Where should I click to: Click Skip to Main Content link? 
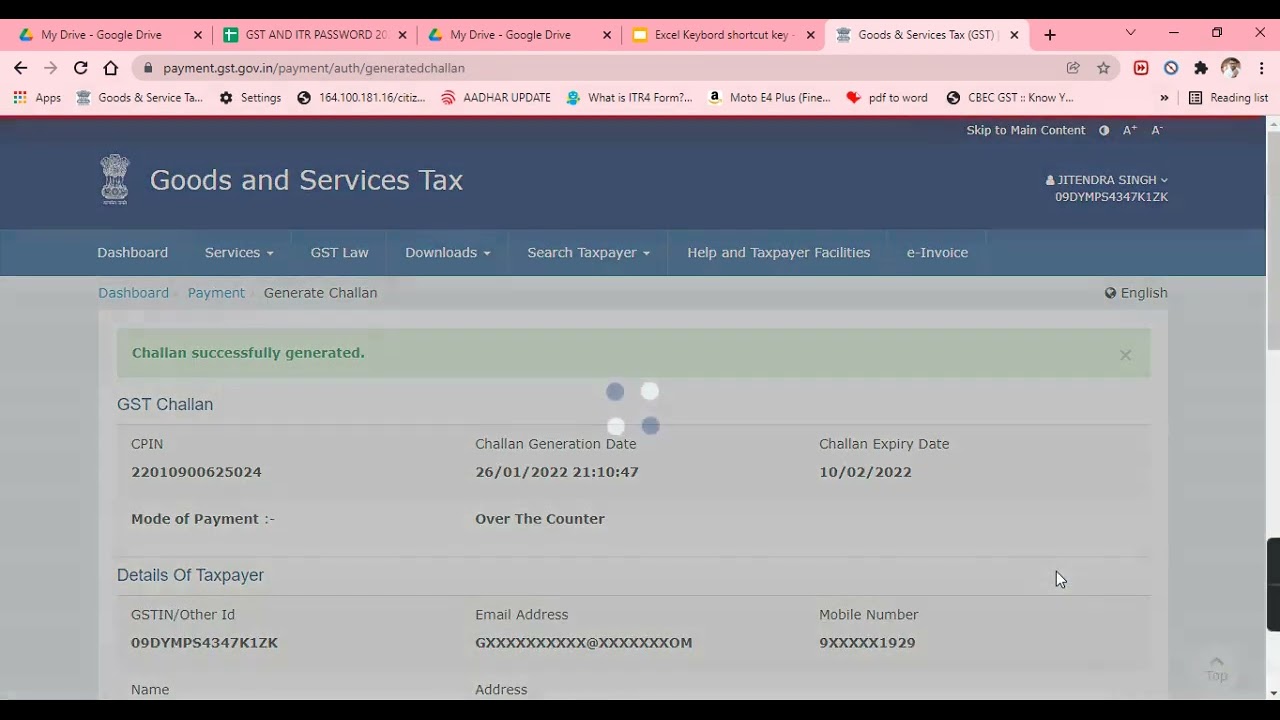tap(1025, 130)
